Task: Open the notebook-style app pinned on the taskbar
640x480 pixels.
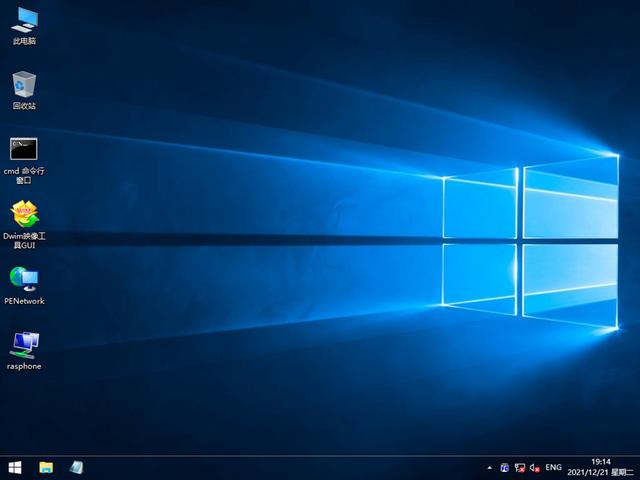Action: [76, 468]
